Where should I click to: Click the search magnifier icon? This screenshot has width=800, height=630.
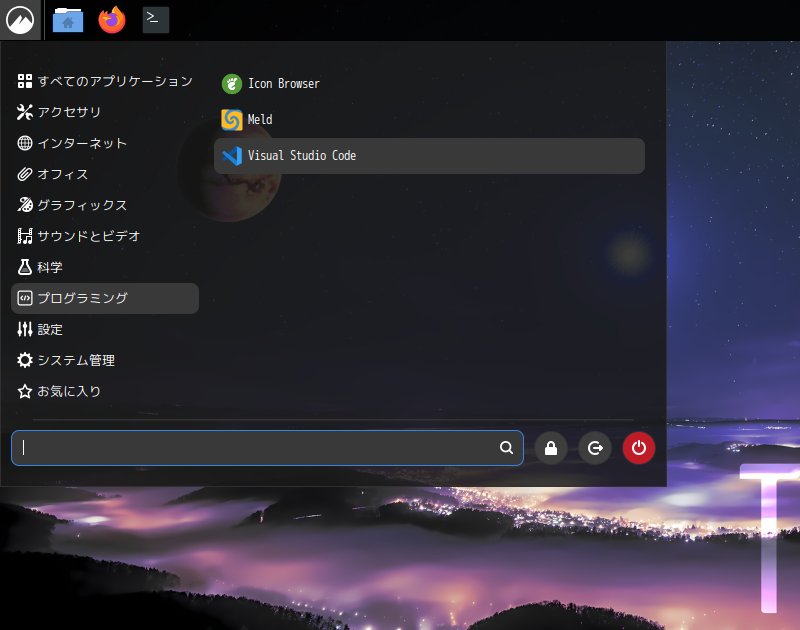(506, 448)
